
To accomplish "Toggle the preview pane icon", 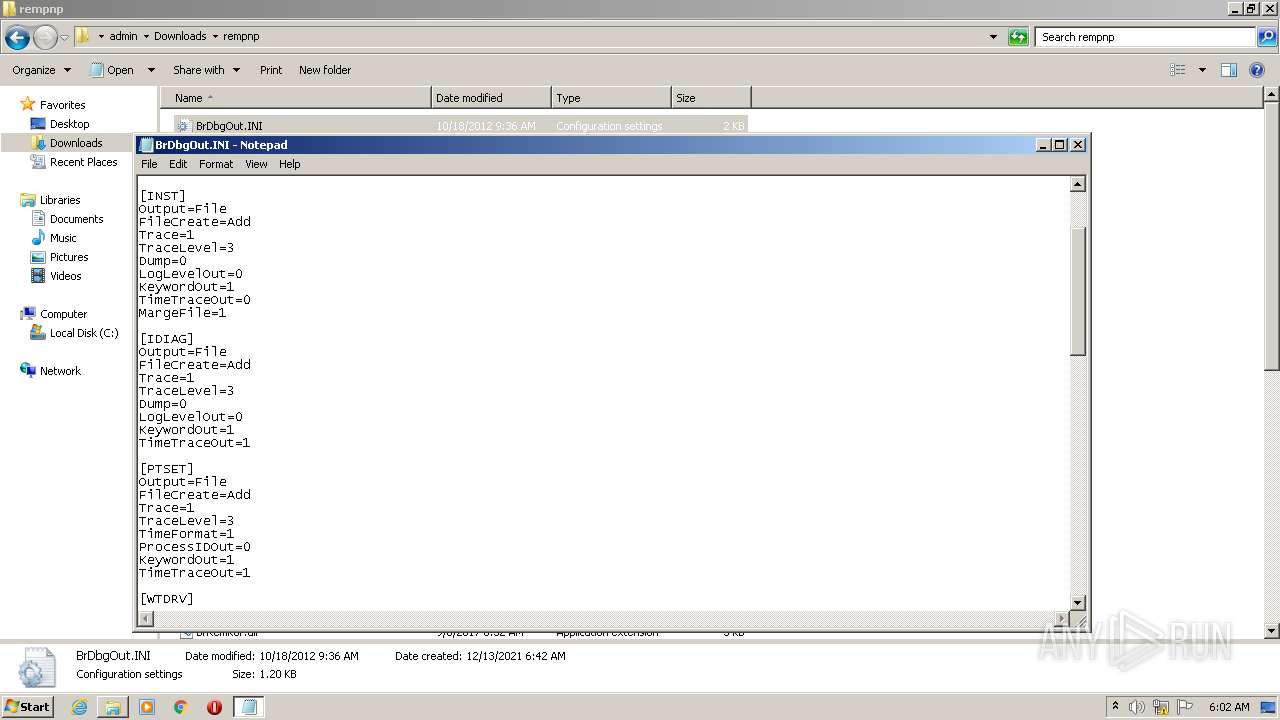I will (x=1229, y=70).
